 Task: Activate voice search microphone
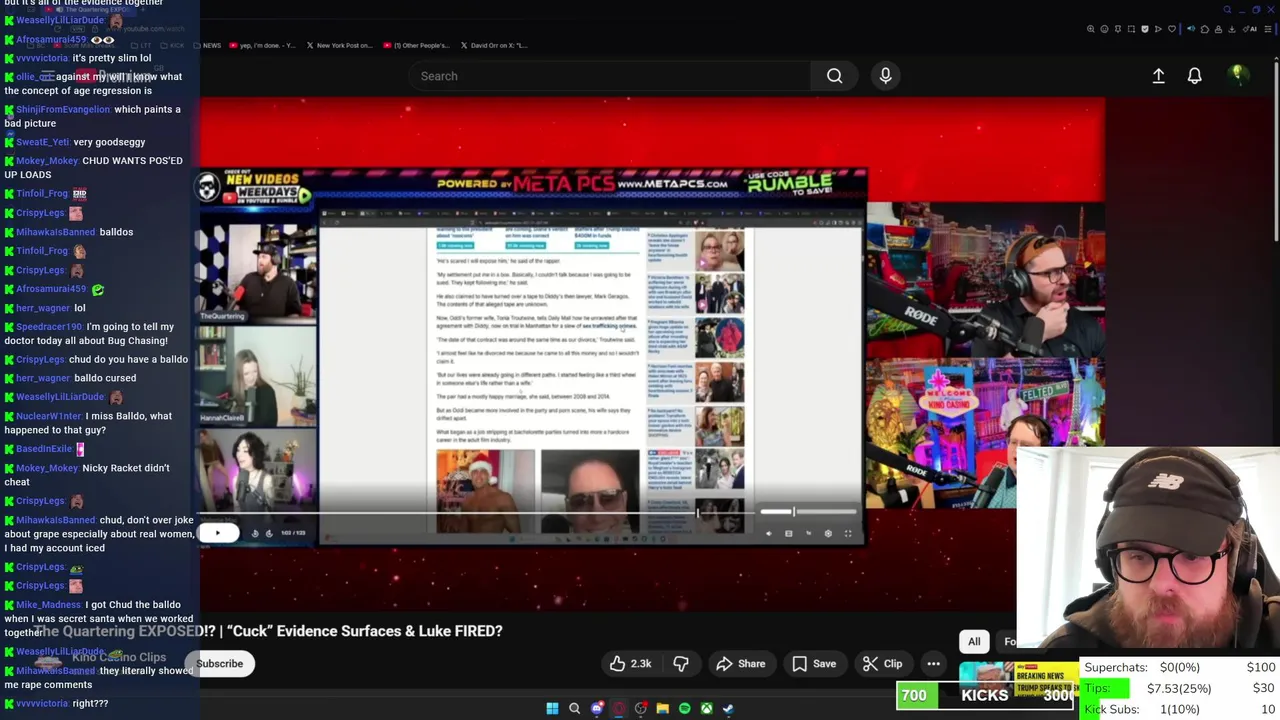click(x=885, y=76)
